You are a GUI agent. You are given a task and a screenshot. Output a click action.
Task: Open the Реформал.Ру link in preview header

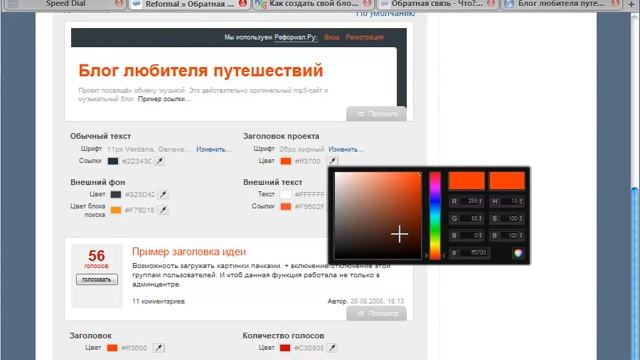tap(296, 37)
